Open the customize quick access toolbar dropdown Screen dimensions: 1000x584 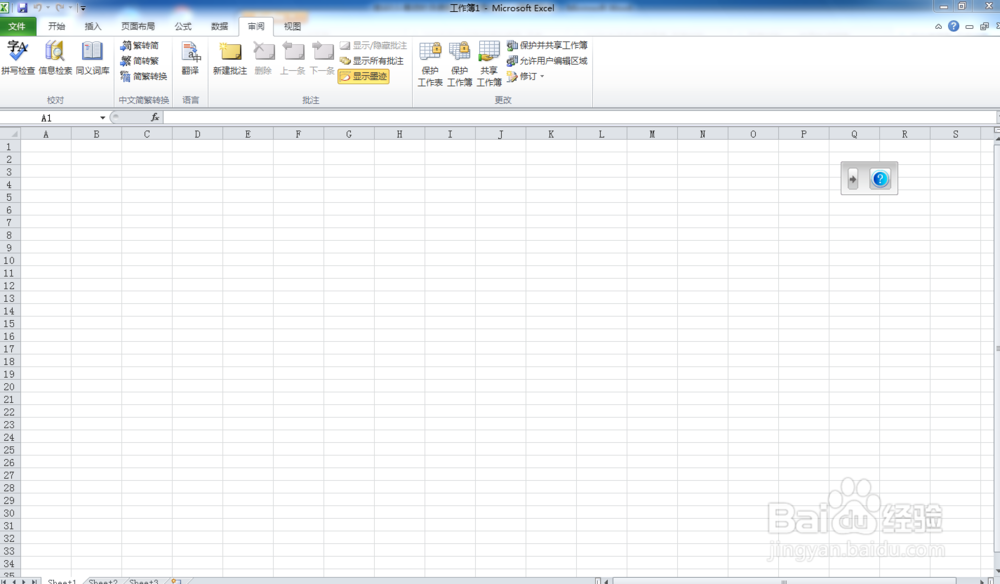82,8
